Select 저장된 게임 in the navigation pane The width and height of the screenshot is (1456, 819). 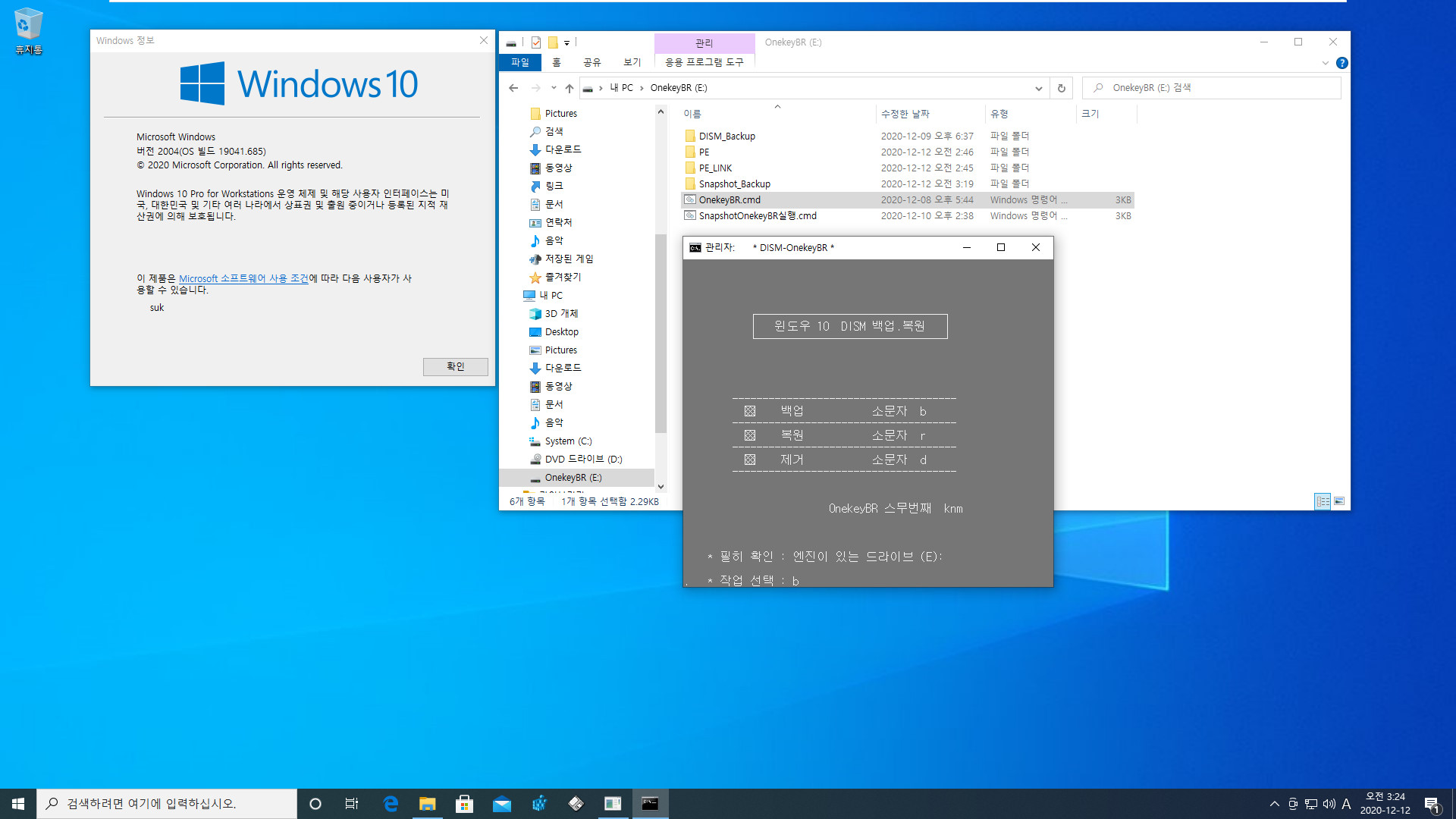point(569,259)
